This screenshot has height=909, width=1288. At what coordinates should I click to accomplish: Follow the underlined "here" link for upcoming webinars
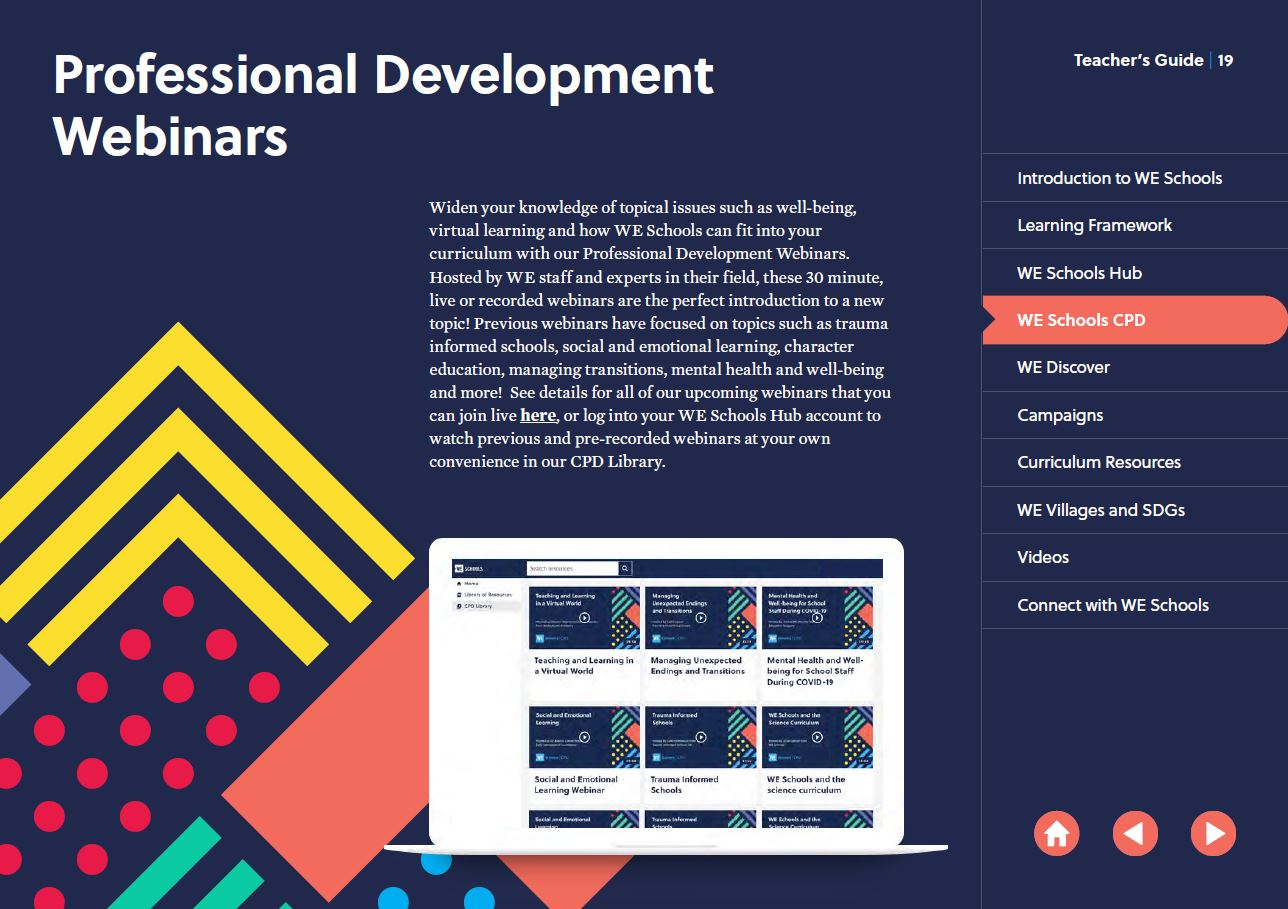538,415
